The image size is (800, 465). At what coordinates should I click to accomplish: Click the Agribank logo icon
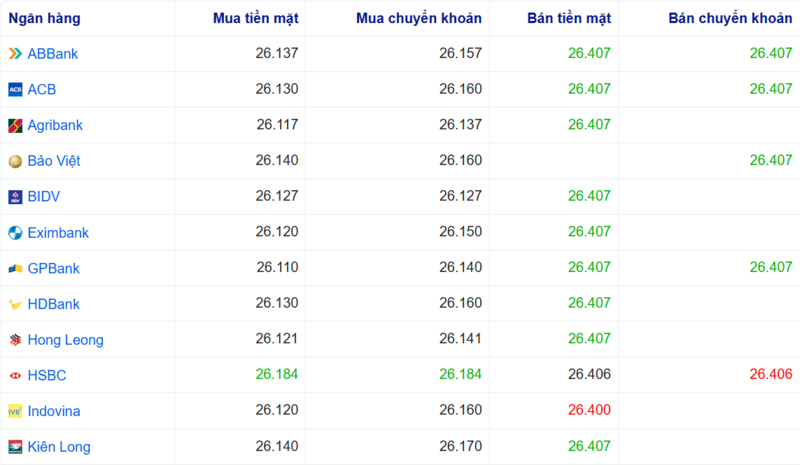(x=15, y=125)
